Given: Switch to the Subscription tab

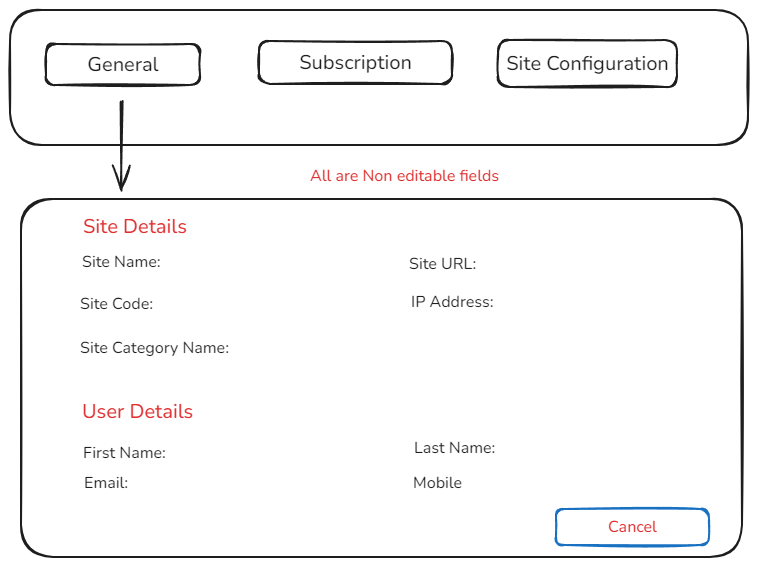Looking at the screenshot, I should (355, 63).
